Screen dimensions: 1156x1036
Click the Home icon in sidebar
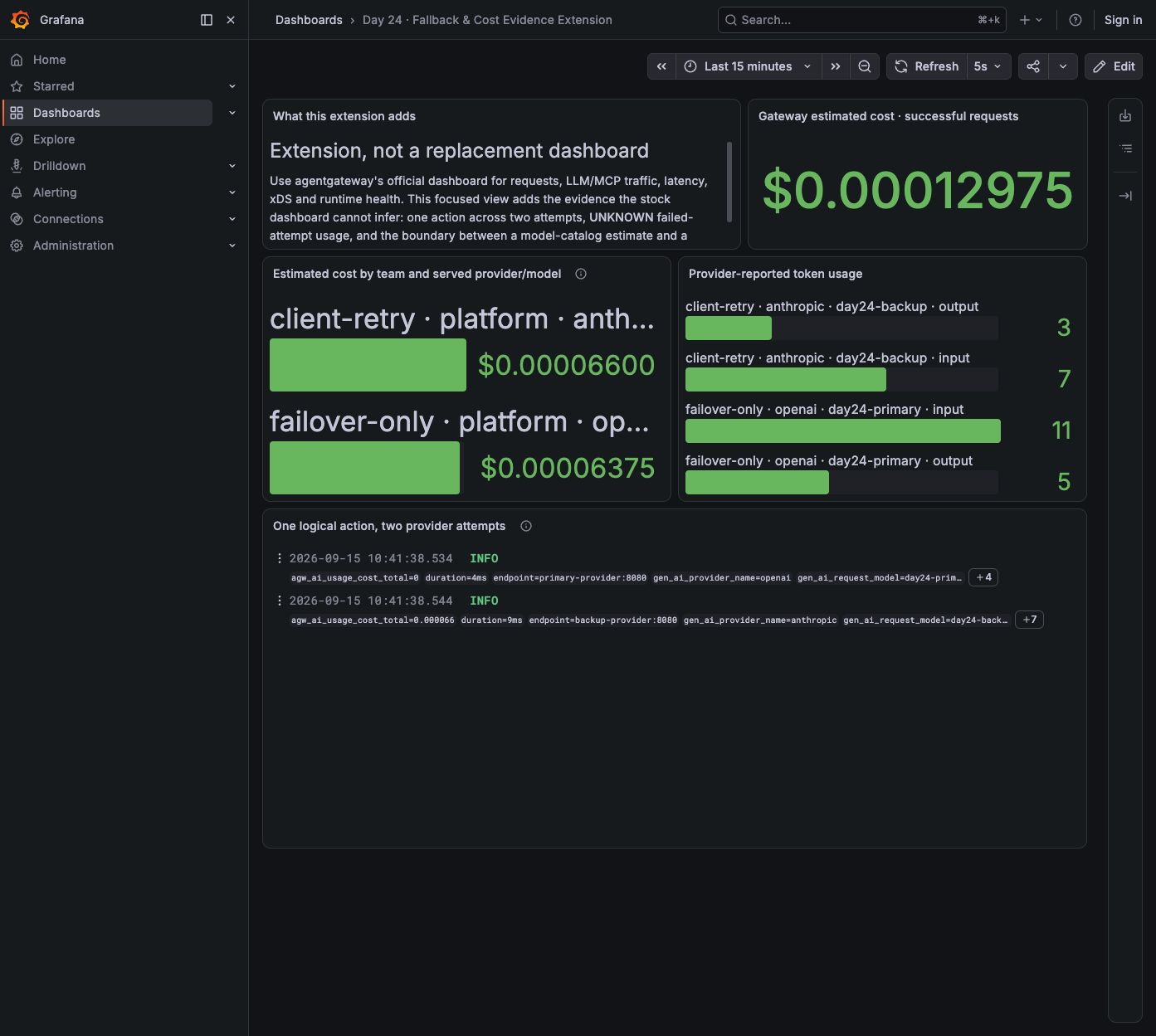(17, 60)
